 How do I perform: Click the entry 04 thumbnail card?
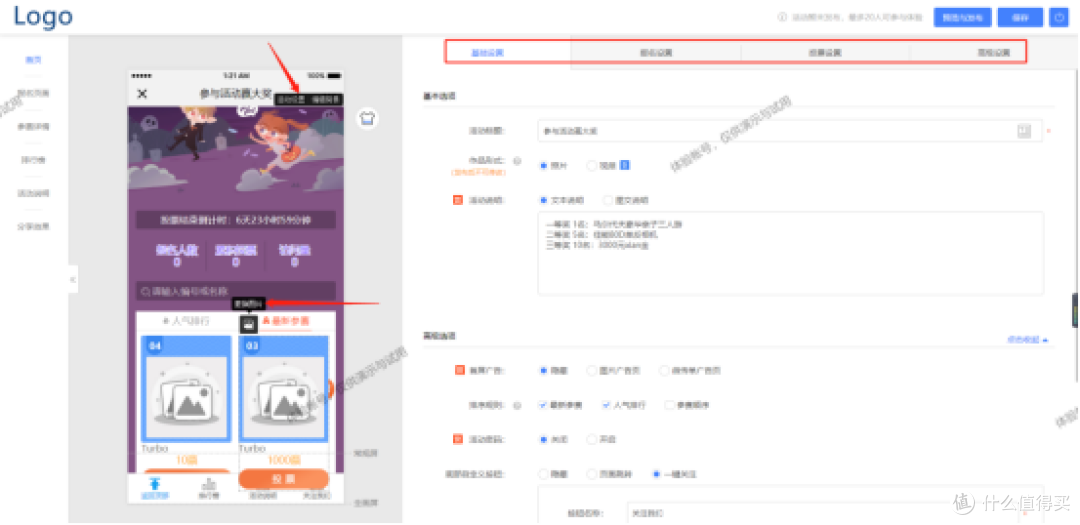[186, 389]
